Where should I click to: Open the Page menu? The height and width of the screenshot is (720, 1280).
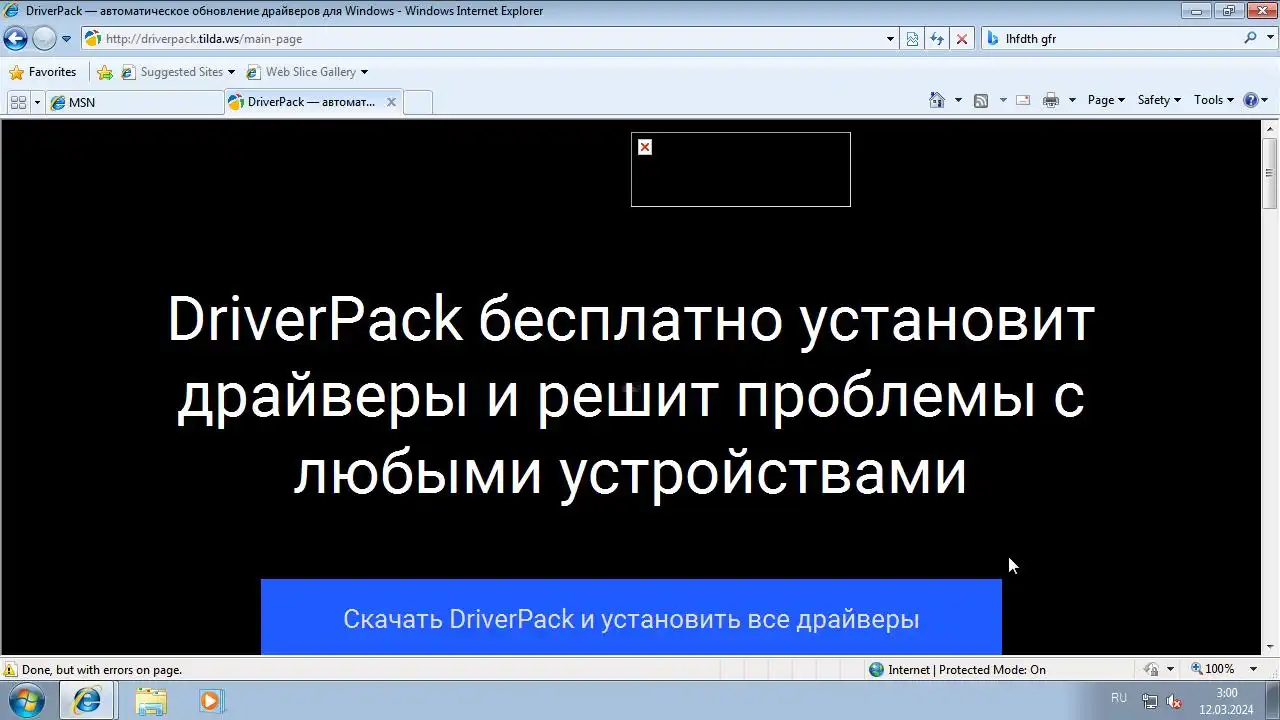[x=1106, y=100]
